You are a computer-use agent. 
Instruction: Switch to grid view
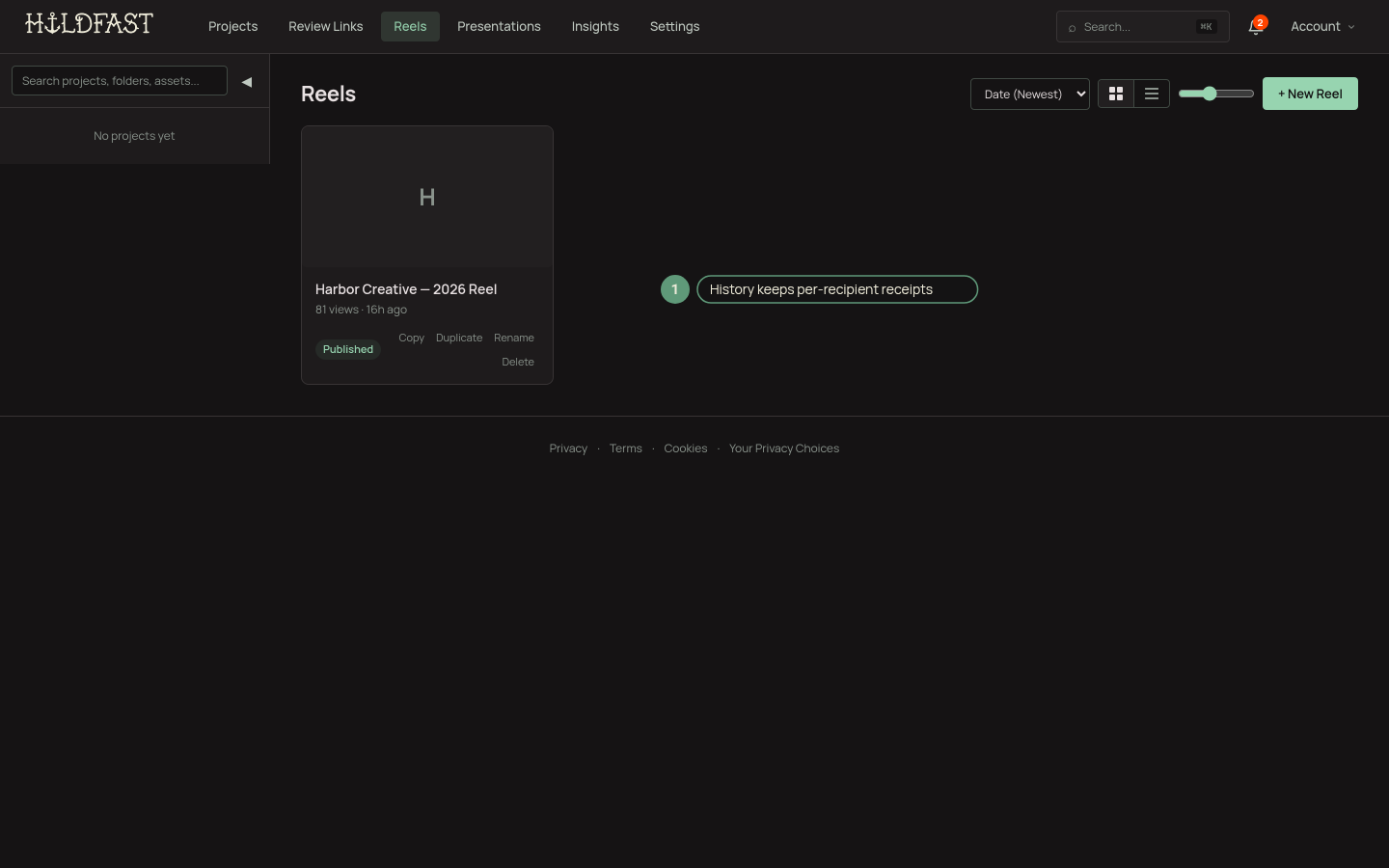(1116, 94)
